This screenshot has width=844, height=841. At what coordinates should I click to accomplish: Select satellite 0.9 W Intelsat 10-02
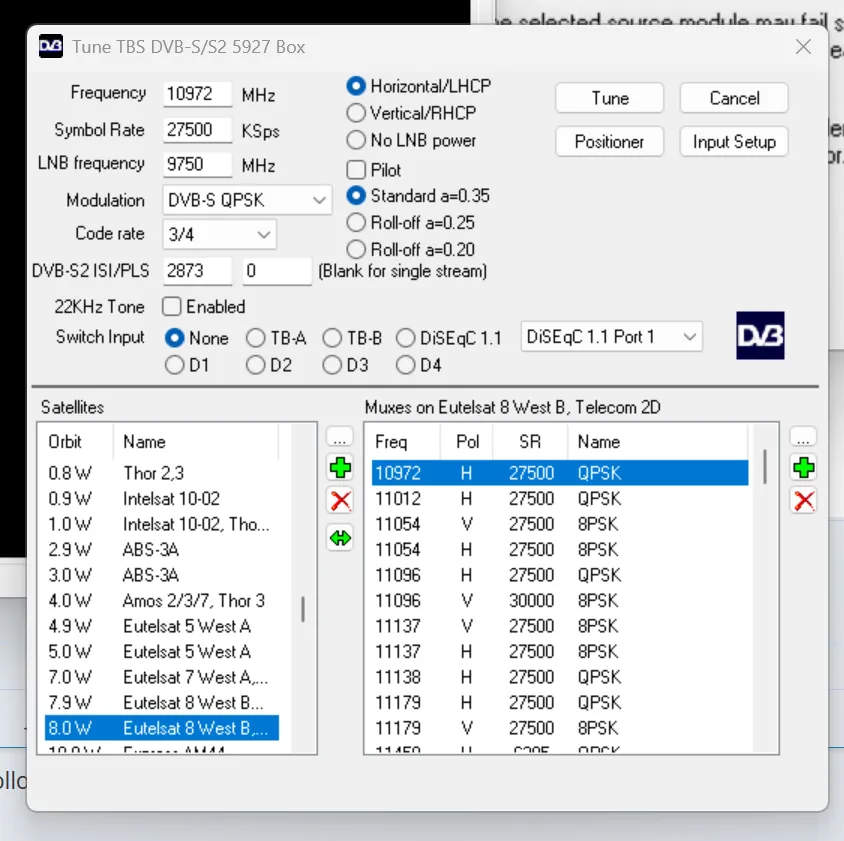(x=162, y=499)
